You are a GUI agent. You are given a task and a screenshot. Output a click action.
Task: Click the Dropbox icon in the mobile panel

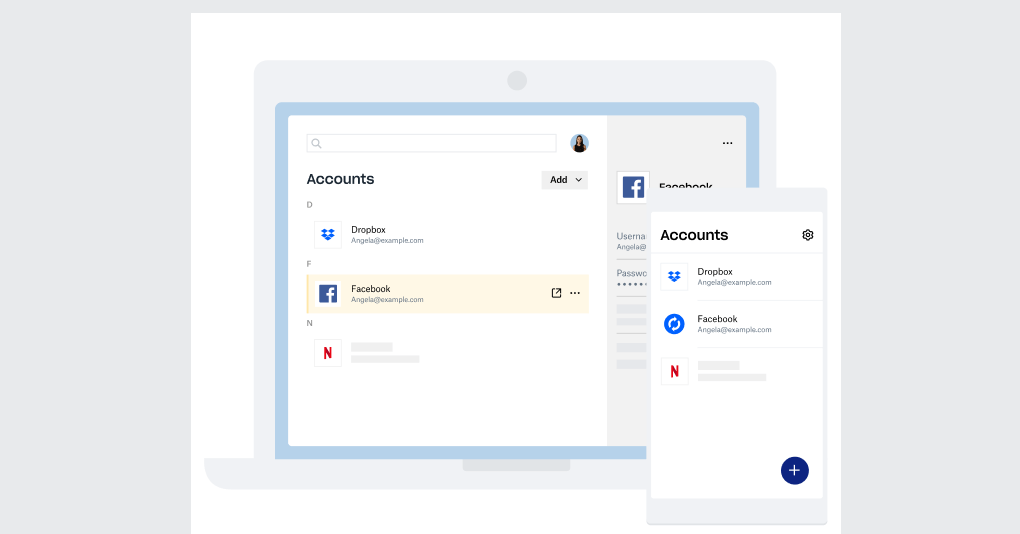tap(674, 276)
